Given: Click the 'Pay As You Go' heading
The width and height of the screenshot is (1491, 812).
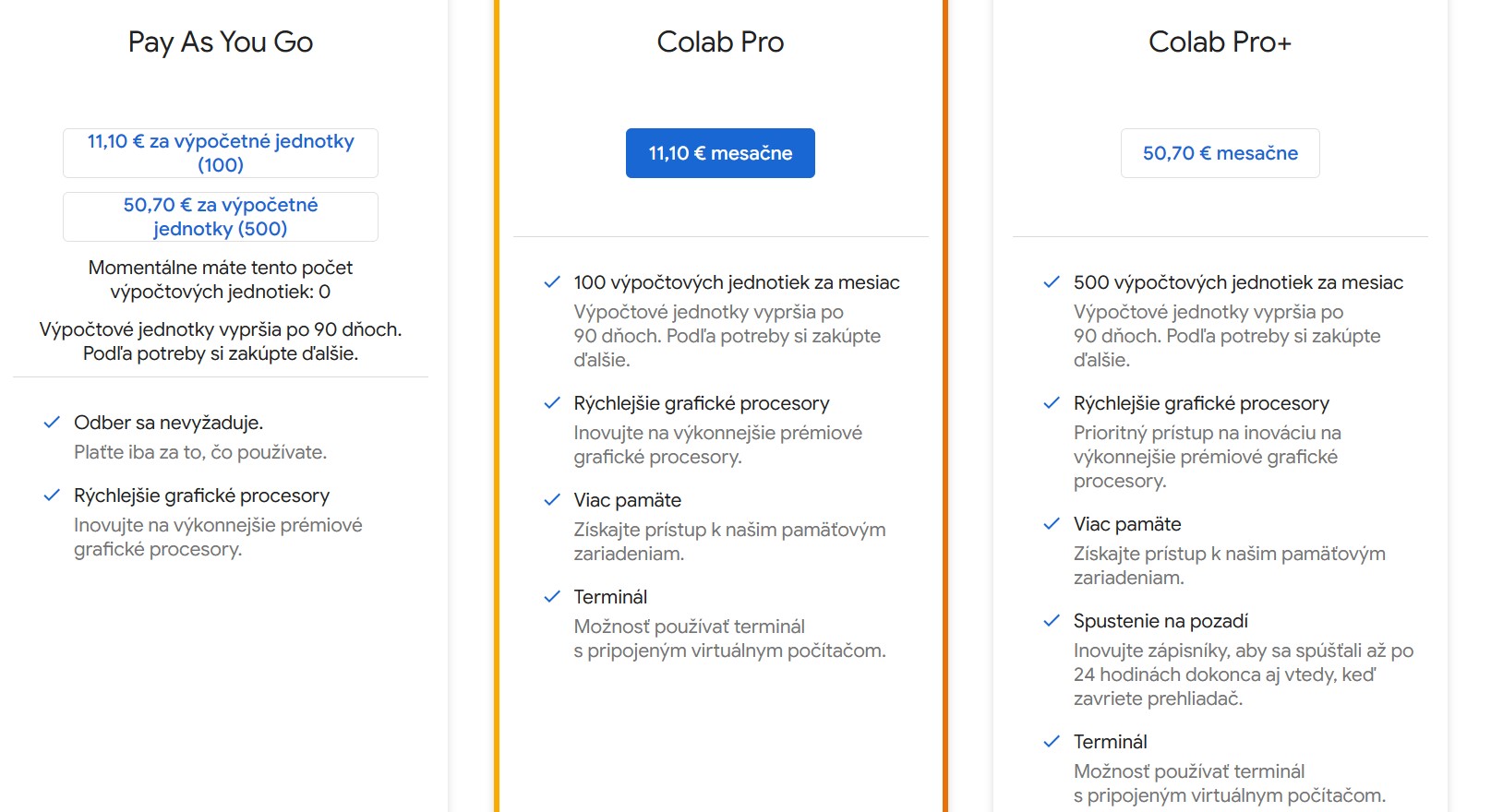Looking at the screenshot, I should point(221,42).
